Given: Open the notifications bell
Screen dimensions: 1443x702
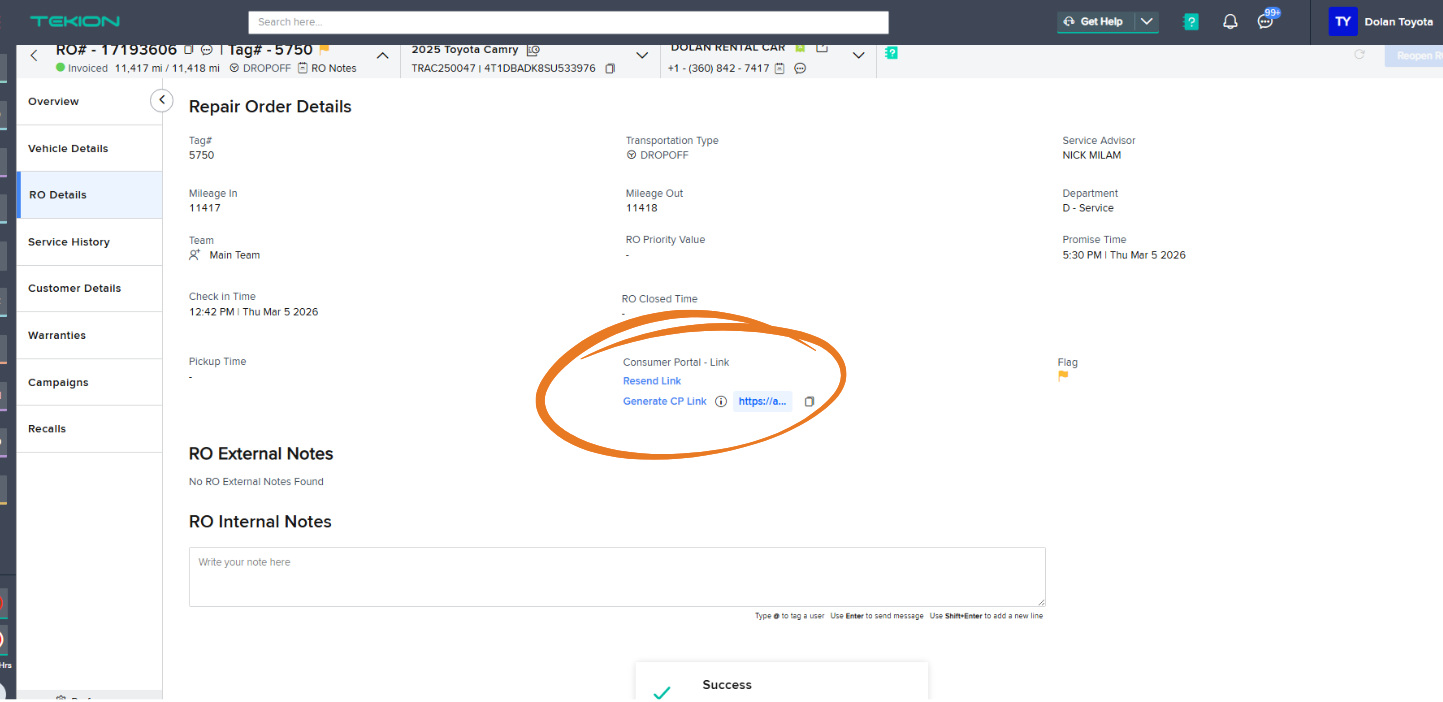Looking at the screenshot, I should [x=1230, y=21].
